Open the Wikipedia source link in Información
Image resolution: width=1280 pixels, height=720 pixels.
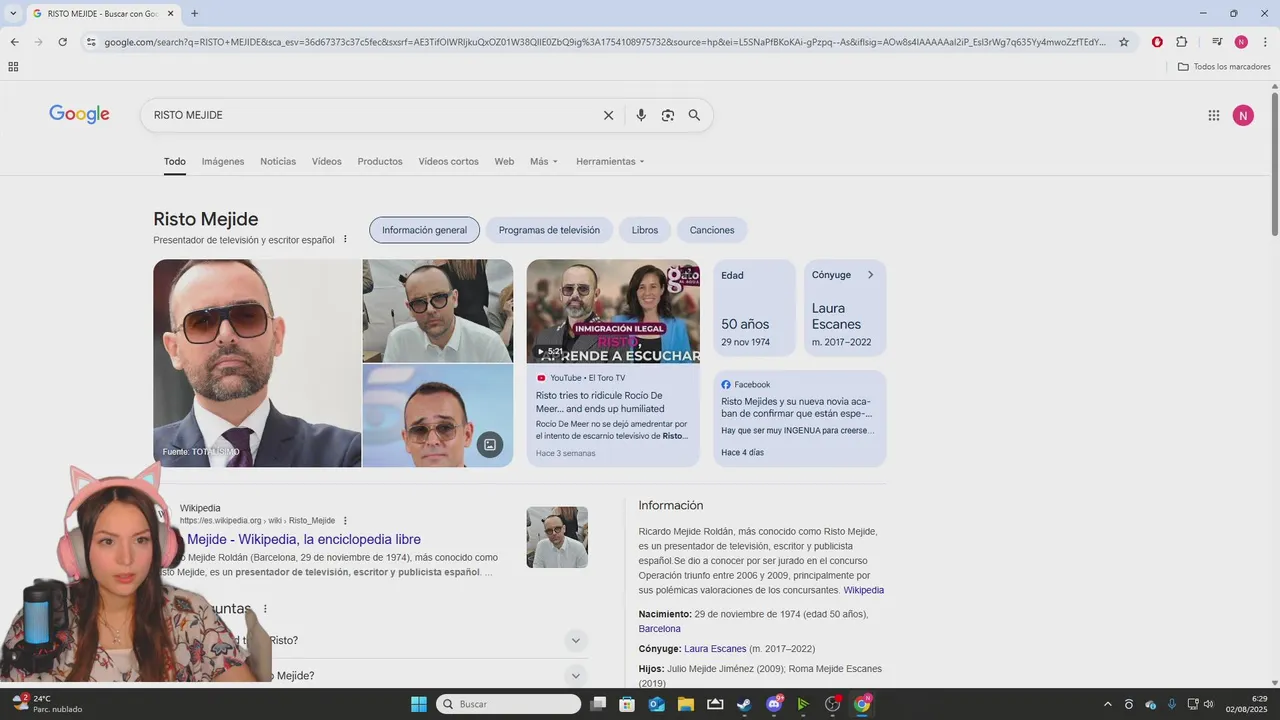(864, 590)
